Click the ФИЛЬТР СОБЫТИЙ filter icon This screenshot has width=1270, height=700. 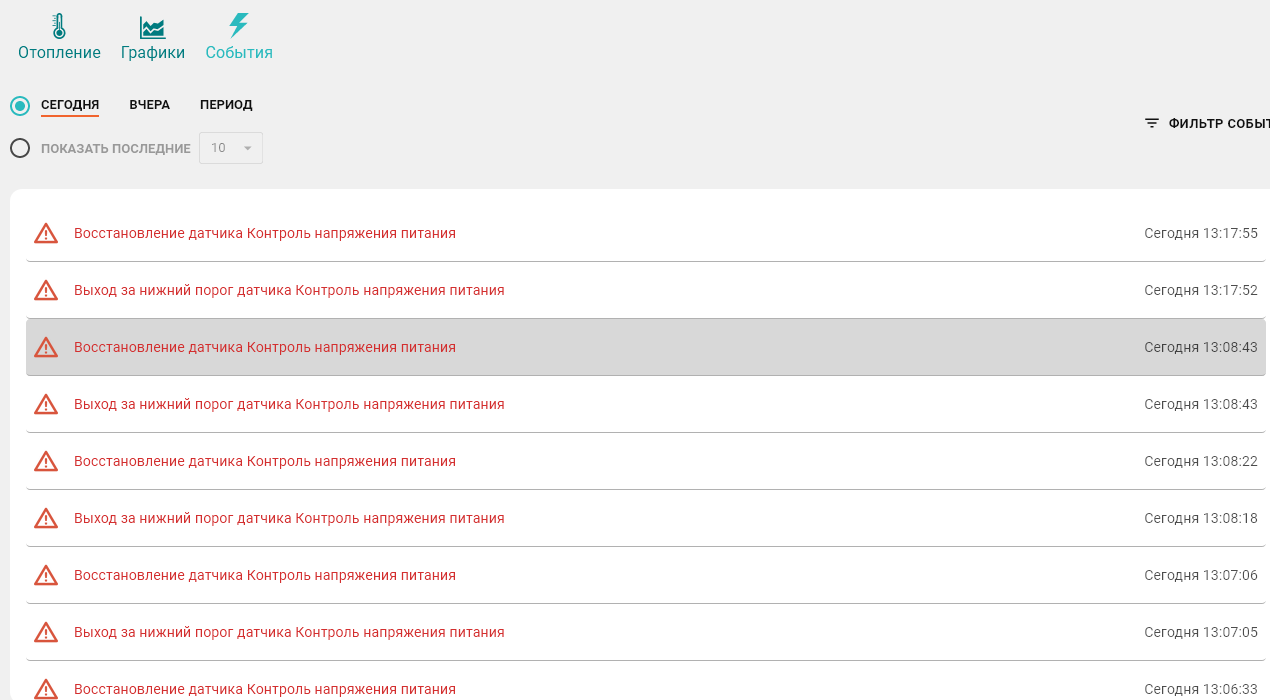click(x=1152, y=123)
